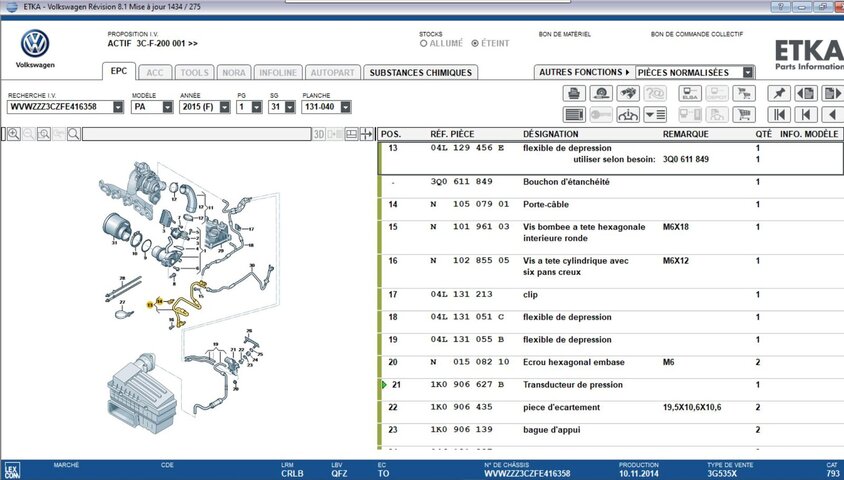The width and height of the screenshot is (844, 480).
Task: Click the POS. column header
Action: click(x=391, y=134)
